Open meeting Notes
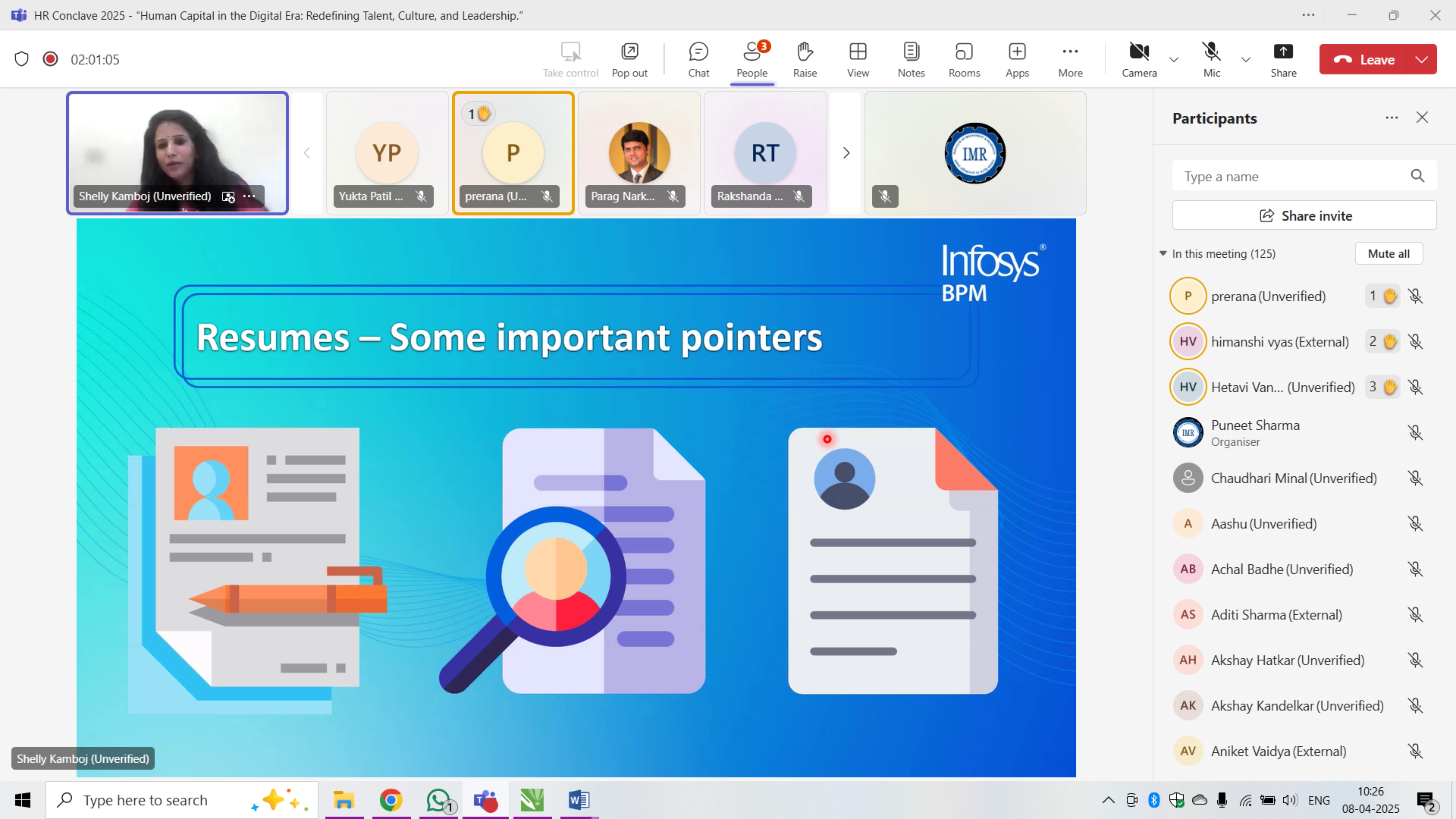 point(911,59)
